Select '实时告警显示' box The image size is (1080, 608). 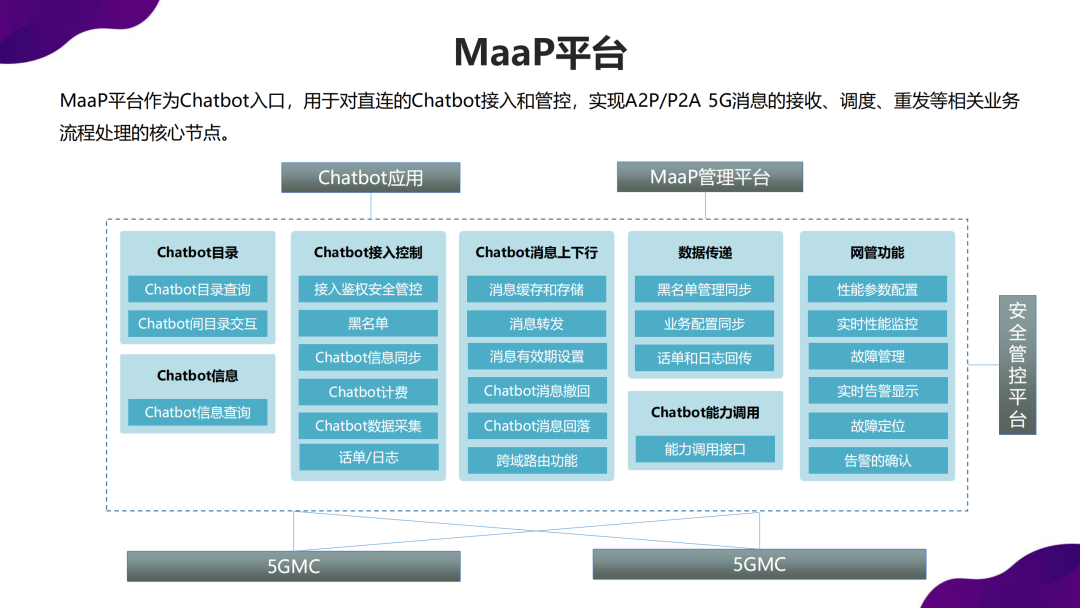tap(877, 390)
